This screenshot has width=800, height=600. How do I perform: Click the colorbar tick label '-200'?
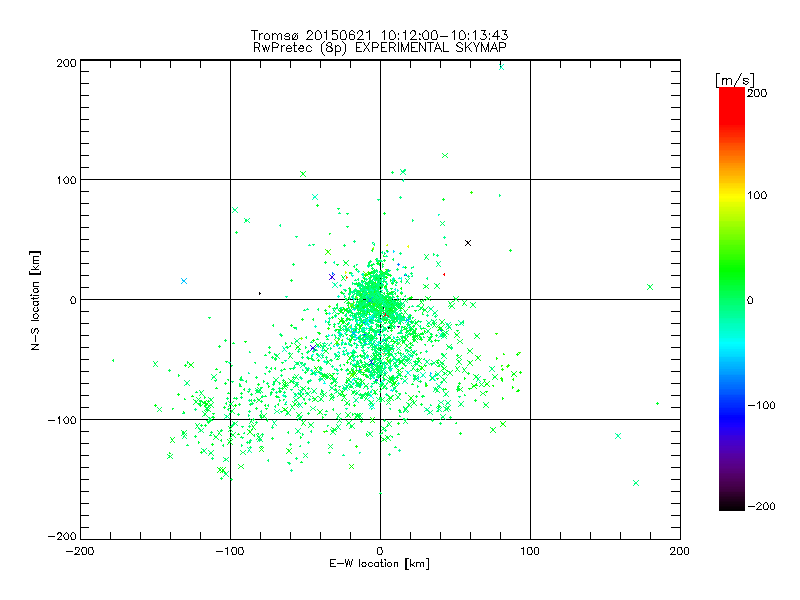tap(761, 506)
